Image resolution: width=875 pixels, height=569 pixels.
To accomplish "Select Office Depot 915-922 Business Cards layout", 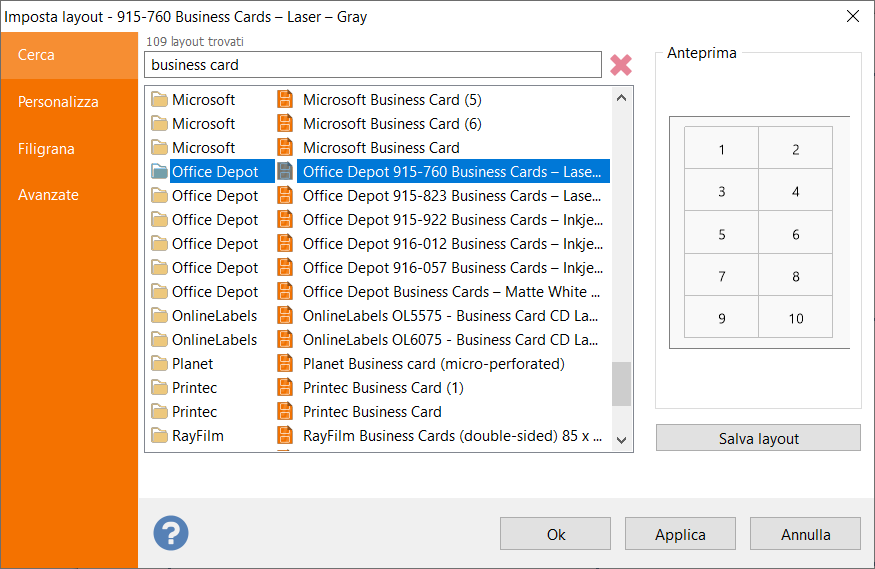I will coord(453,220).
